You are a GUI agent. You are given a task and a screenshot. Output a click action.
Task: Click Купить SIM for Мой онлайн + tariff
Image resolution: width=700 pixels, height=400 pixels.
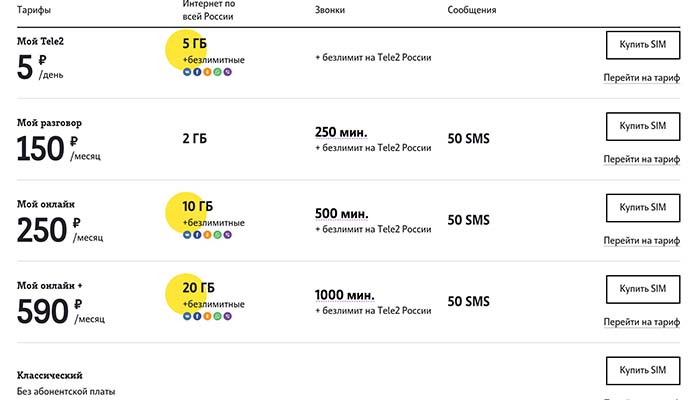(643, 289)
